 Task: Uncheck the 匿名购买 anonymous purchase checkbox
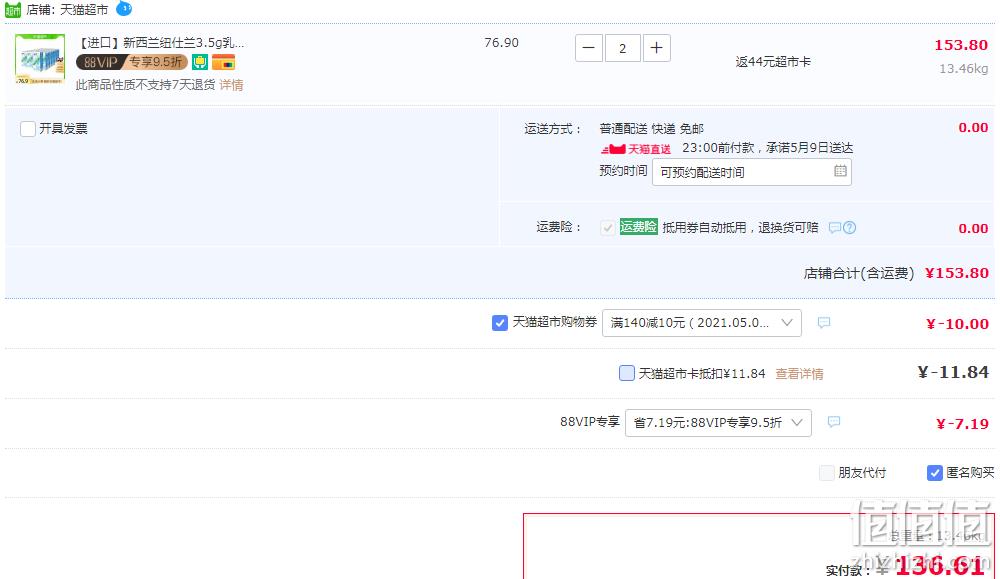tap(935, 473)
